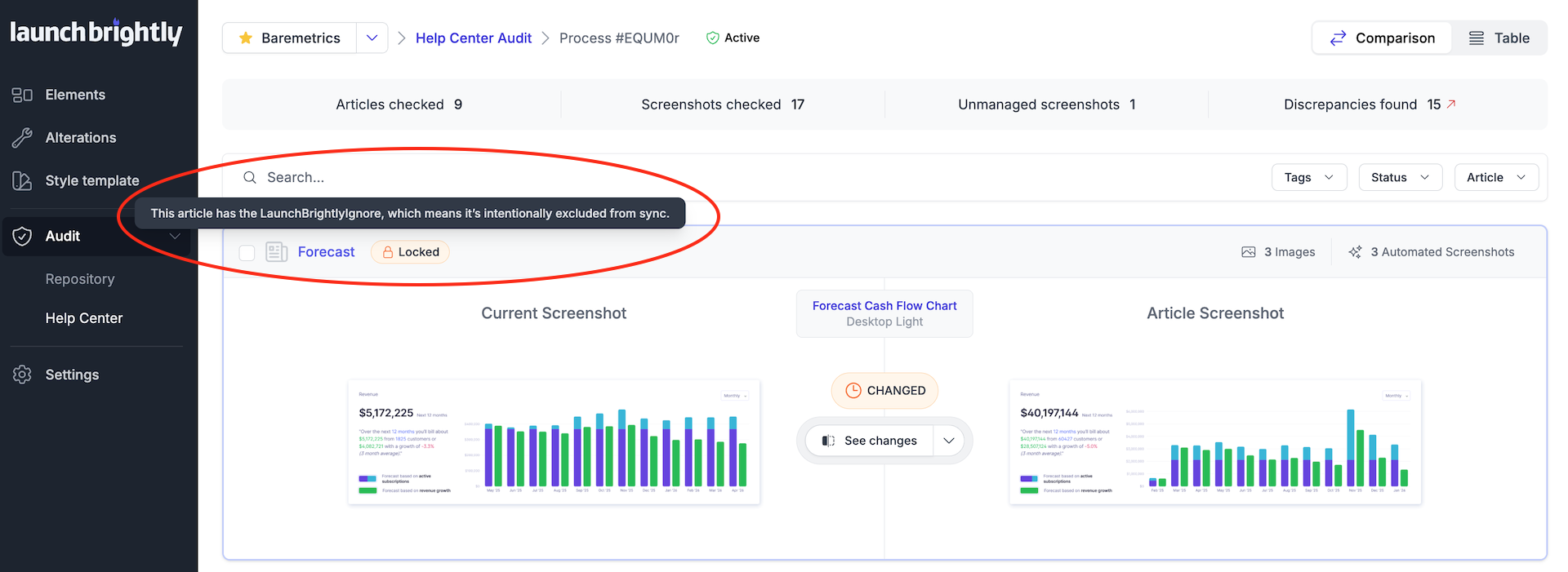
Task: Open Style template section
Action: (92, 181)
